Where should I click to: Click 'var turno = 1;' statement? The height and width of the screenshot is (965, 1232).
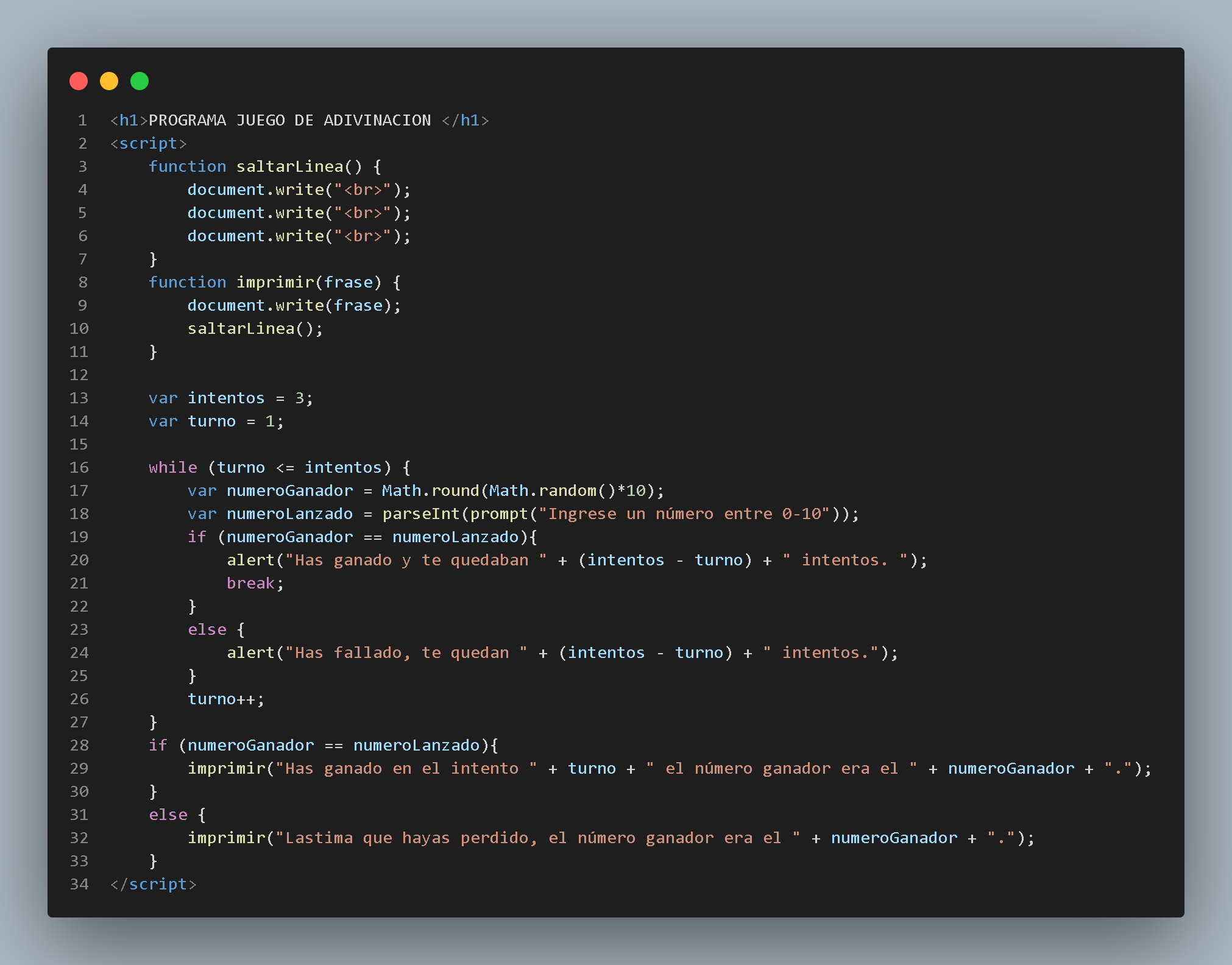pos(216,421)
